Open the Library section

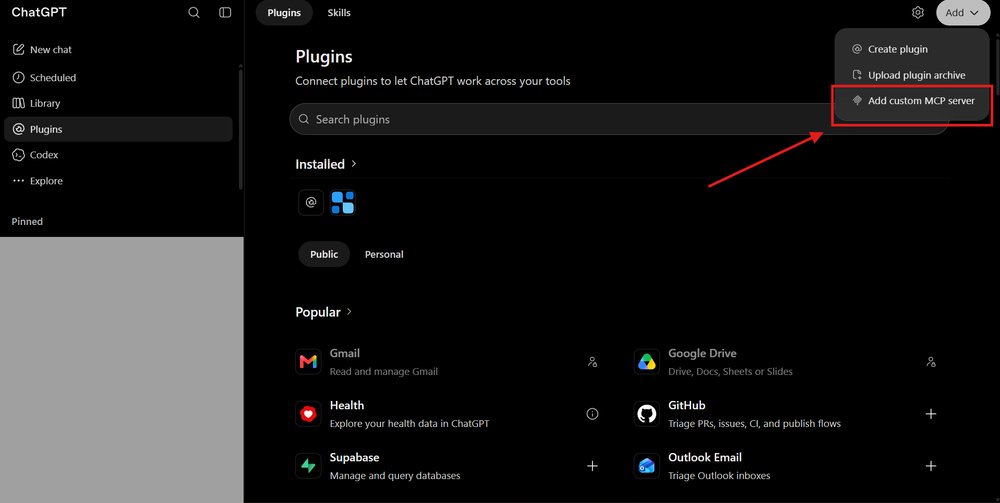tap(118, 103)
